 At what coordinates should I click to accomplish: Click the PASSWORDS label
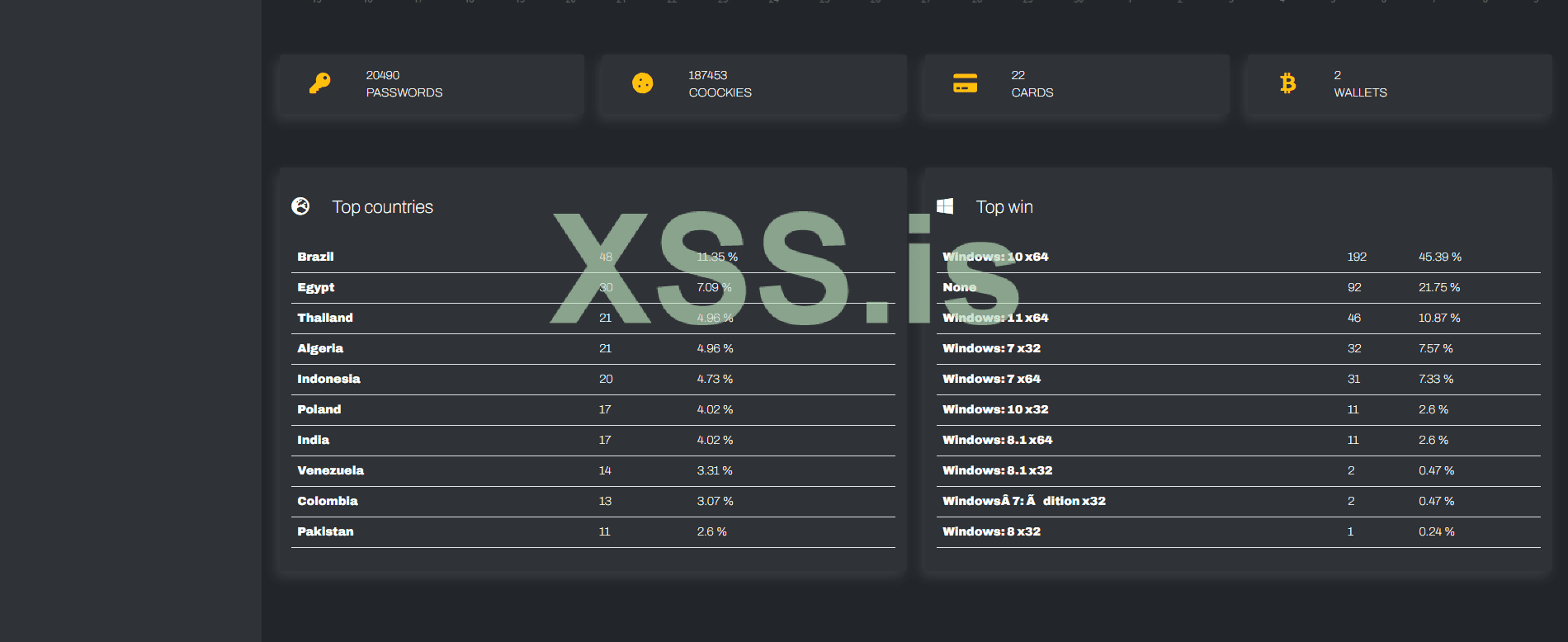[404, 92]
